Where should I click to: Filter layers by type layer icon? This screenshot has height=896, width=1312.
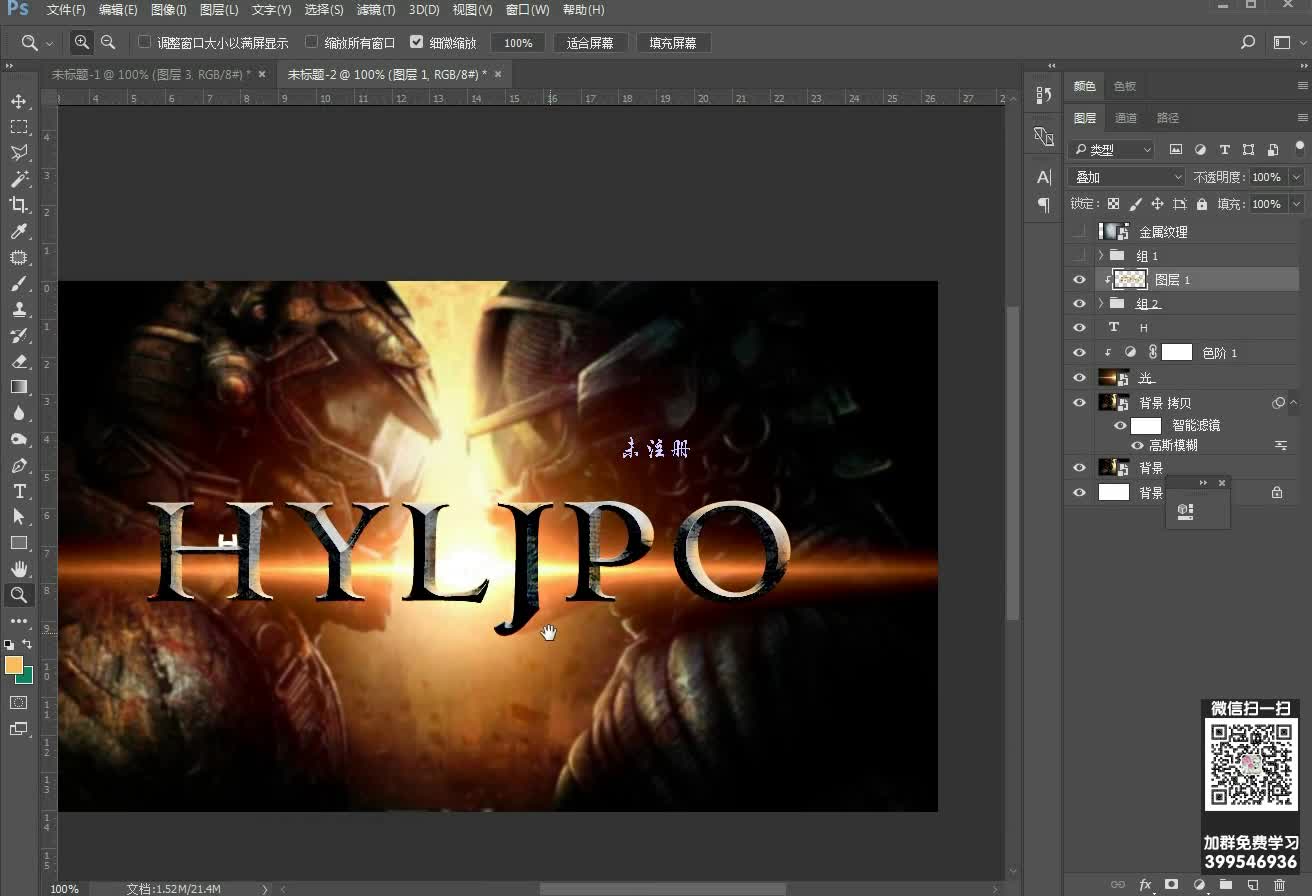click(x=1224, y=150)
